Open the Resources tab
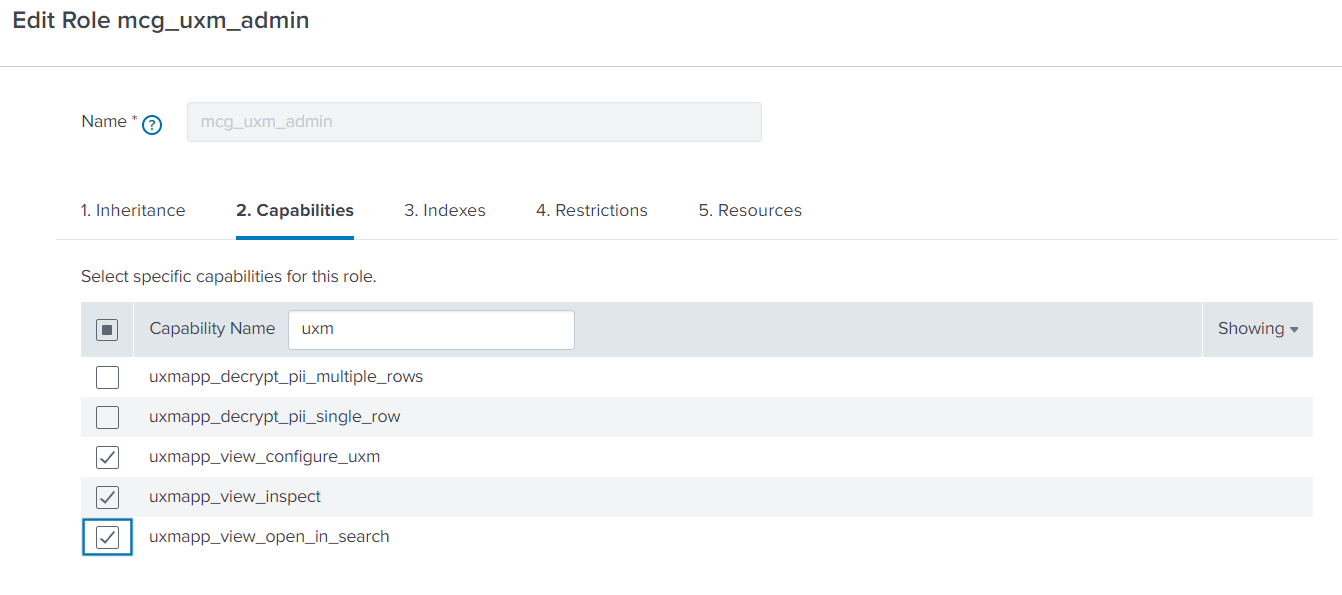This screenshot has height=595, width=1342. tap(750, 210)
